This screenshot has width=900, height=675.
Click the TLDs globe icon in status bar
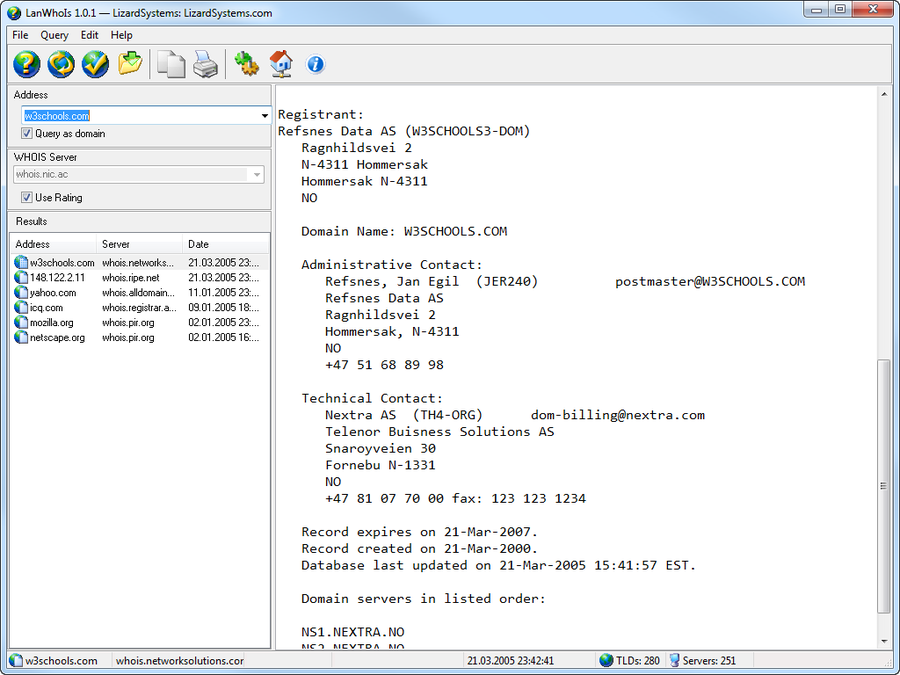tap(606, 661)
